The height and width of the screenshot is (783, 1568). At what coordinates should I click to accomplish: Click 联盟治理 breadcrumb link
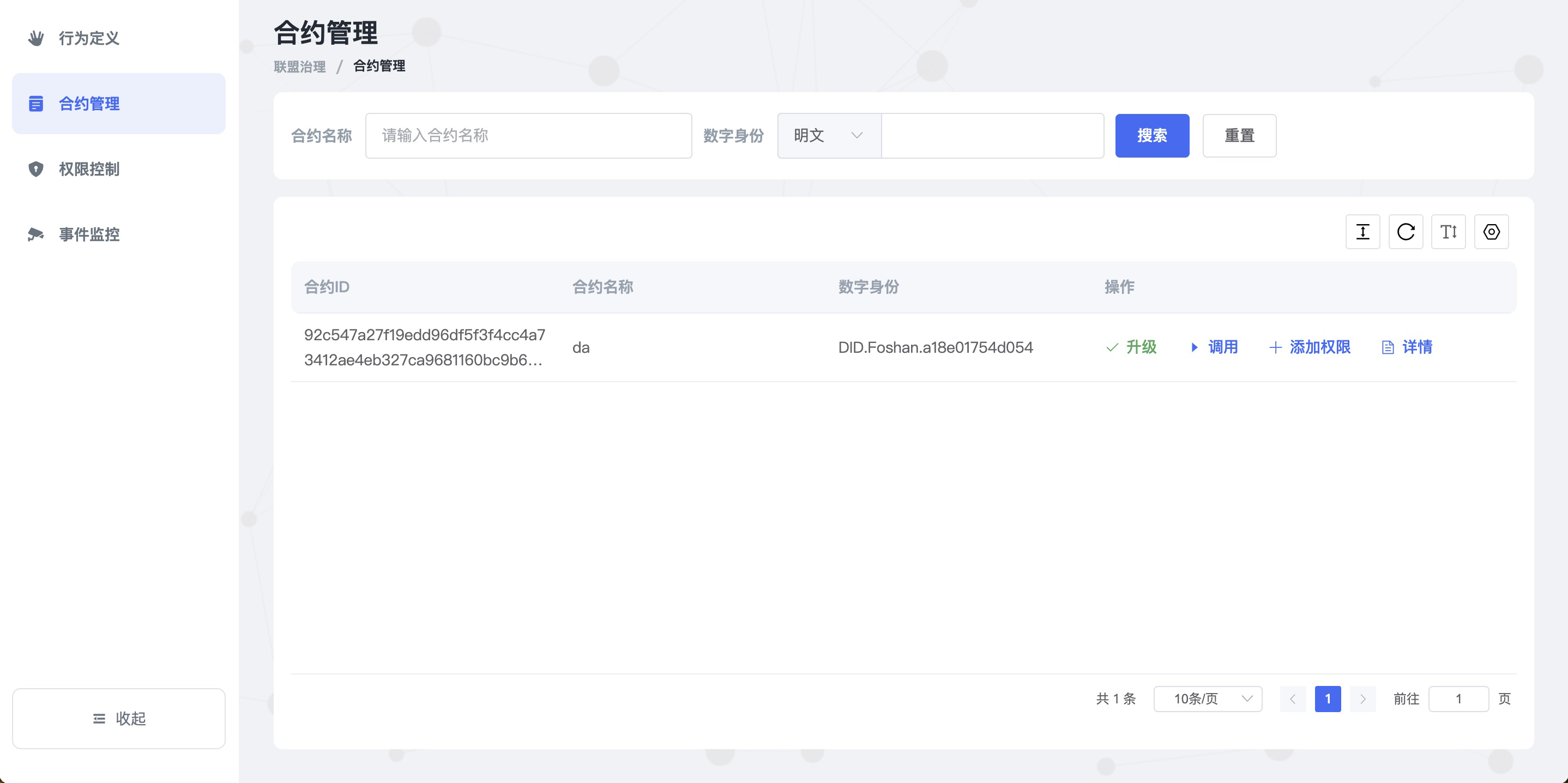(x=299, y=67)
